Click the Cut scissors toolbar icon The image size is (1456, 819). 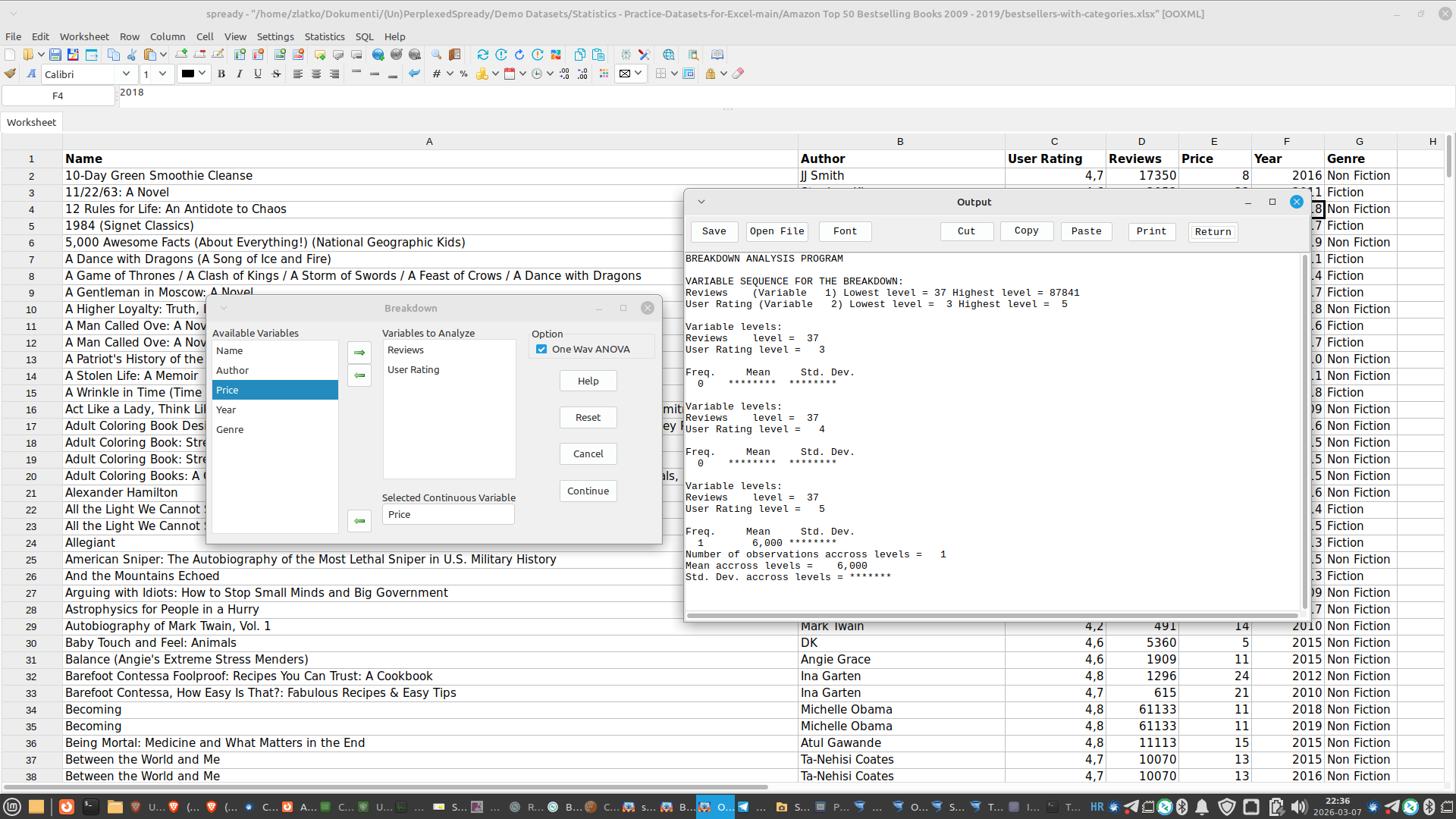pyautogui.click(x=132, y=55)
